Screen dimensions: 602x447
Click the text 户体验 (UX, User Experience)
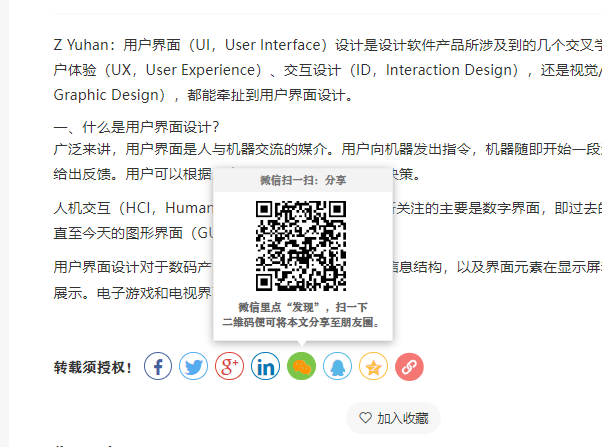157,70
